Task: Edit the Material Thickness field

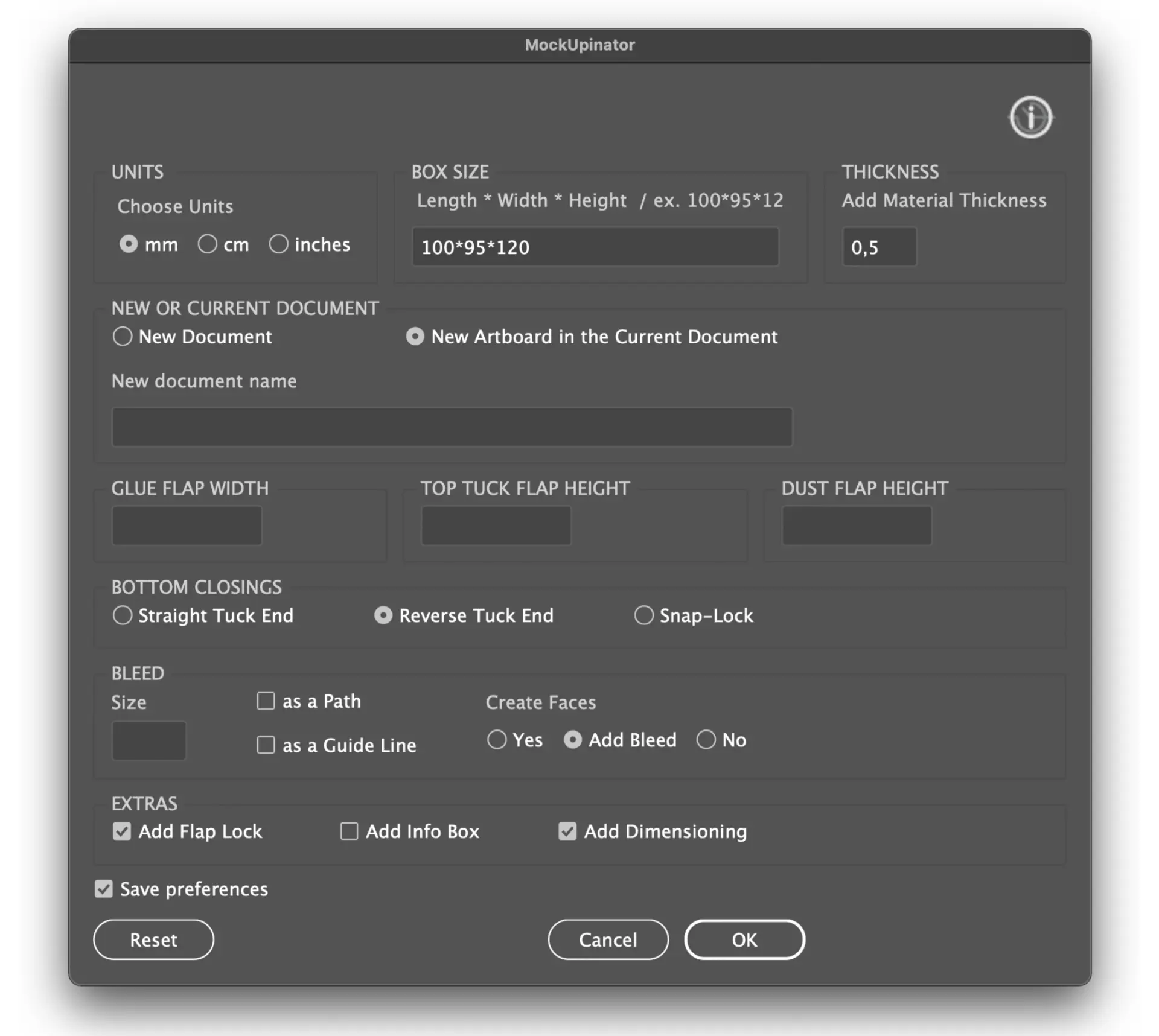Action: 879,247
